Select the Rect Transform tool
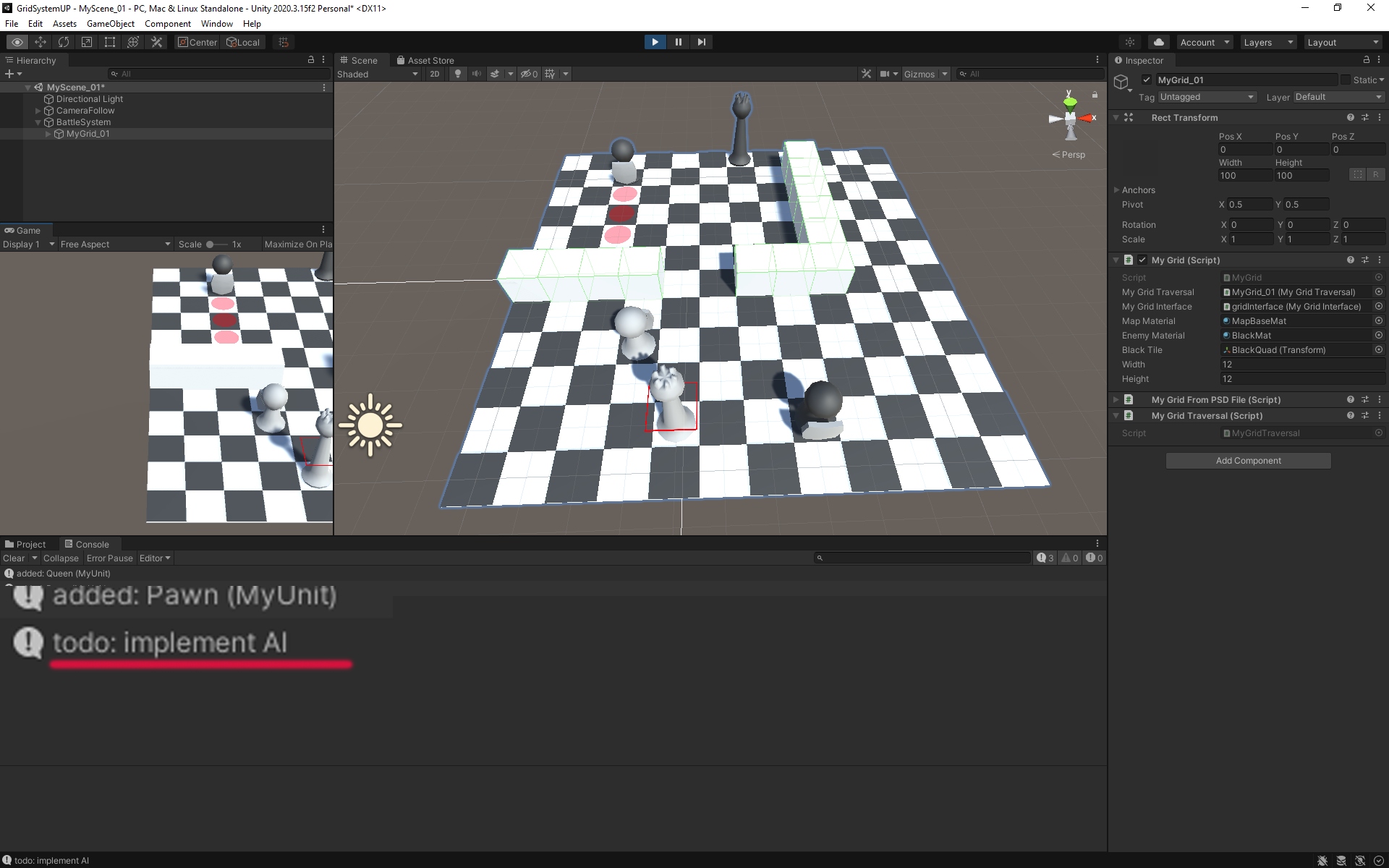This screenshot has width=1389, height=868. (x=110, y=42)
